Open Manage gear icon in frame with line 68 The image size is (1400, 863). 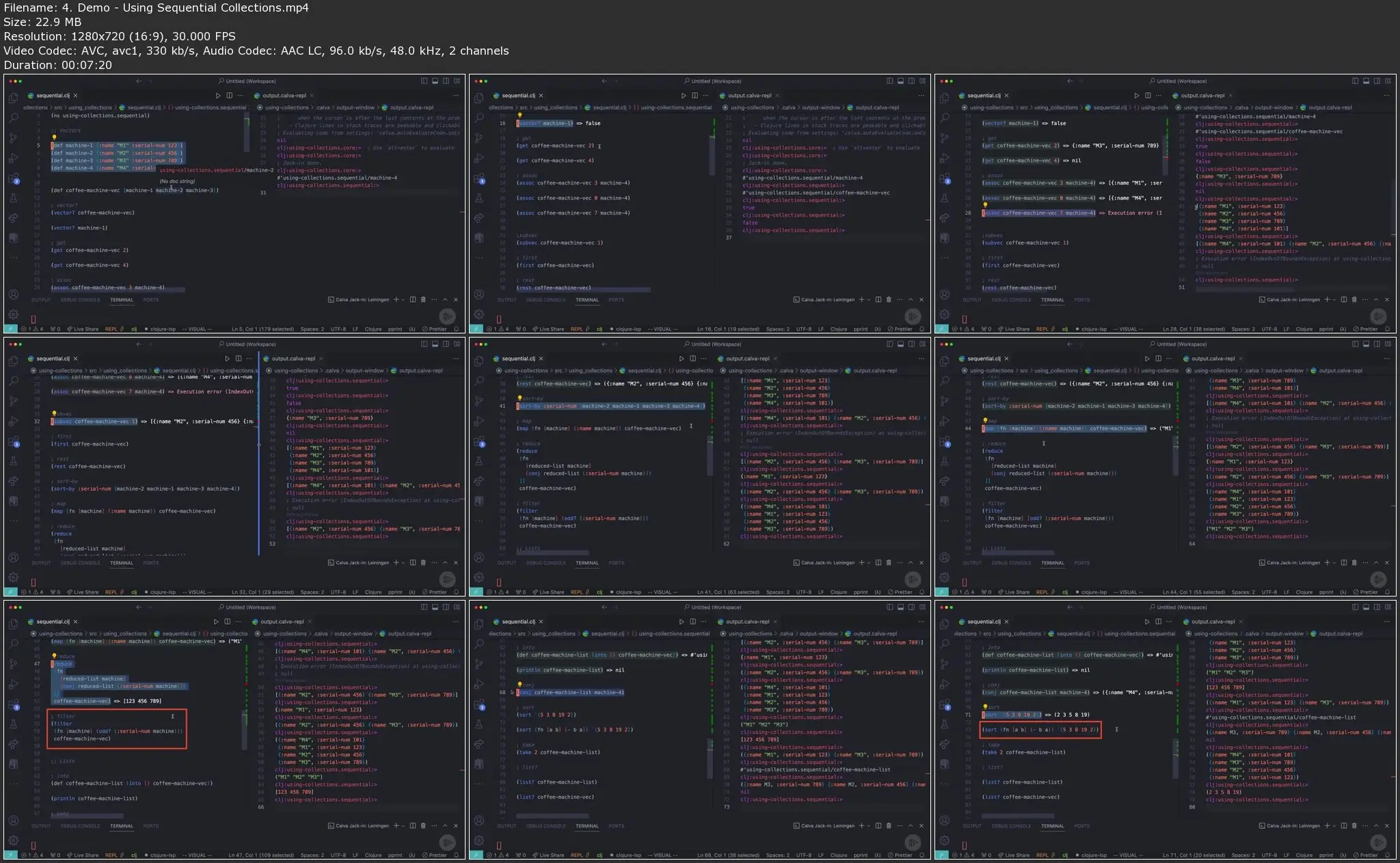pyautogui.click(x=479, y=840)
